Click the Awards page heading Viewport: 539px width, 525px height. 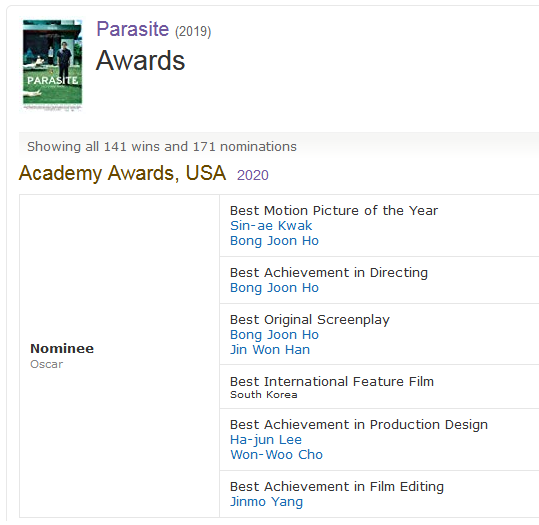coord(140,61)
